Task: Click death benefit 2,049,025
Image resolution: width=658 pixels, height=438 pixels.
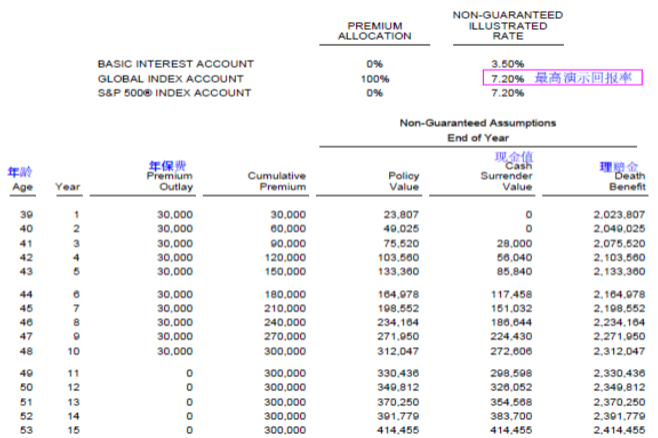Action: (619, 229)
